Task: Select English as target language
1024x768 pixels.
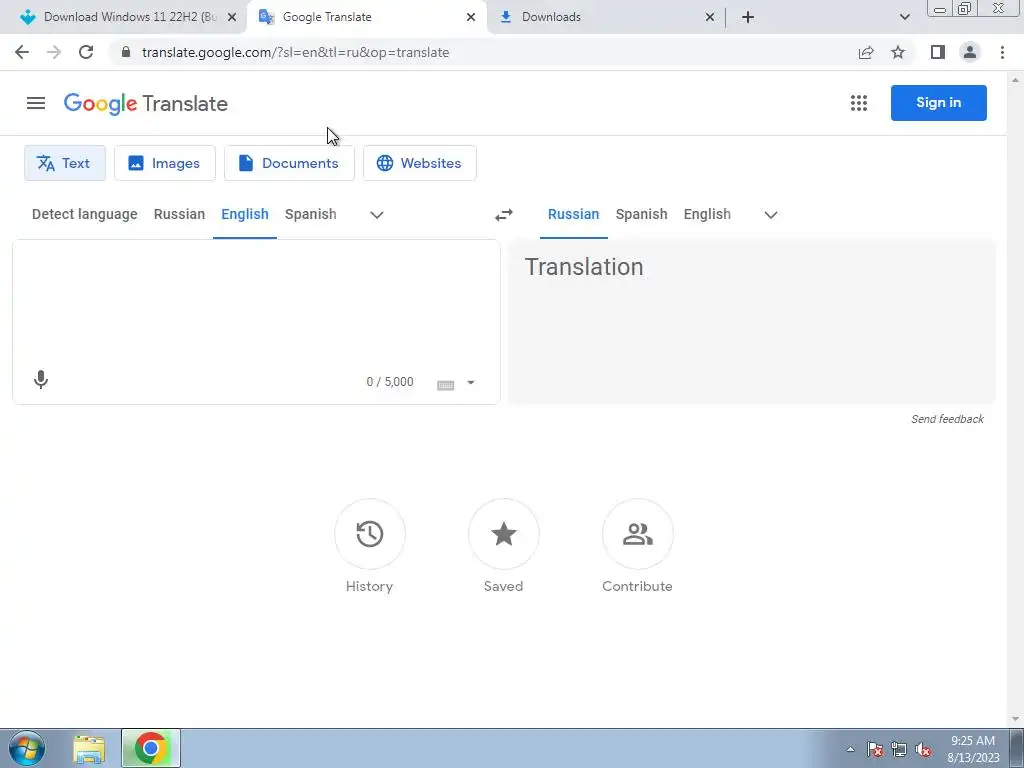Action: [707, 214]
